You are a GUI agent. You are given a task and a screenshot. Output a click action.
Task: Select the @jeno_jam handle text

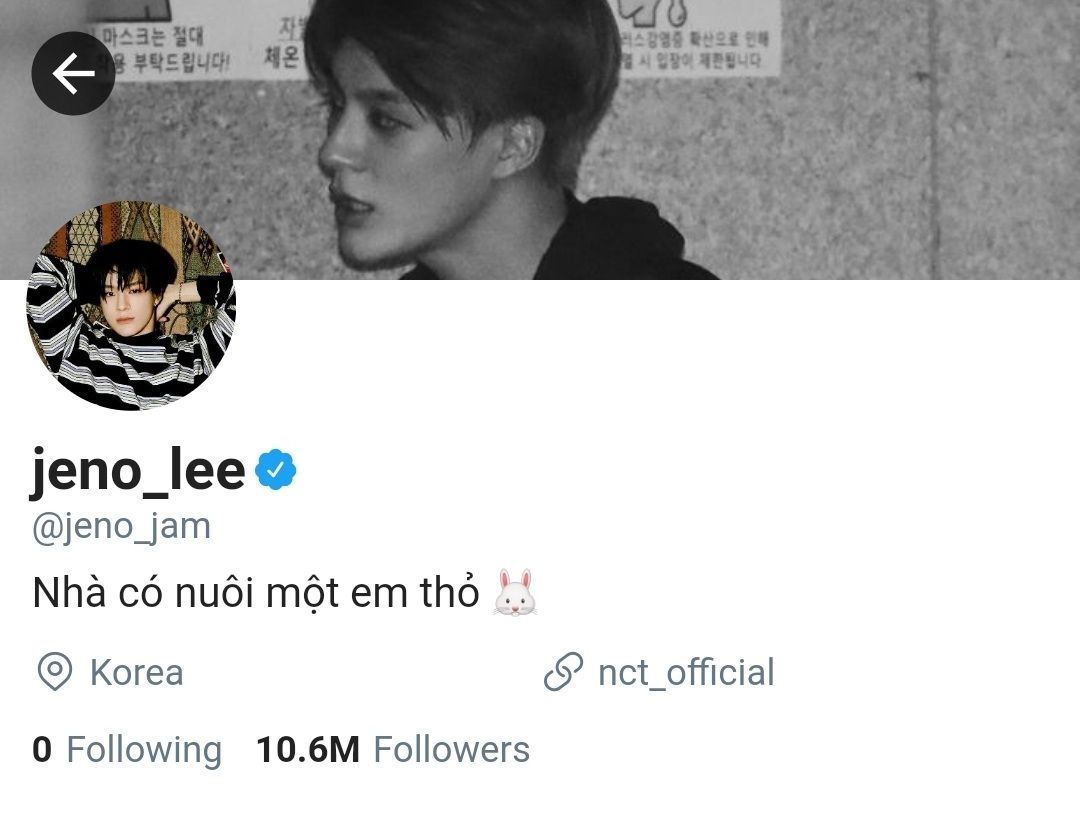pos(121,527)
